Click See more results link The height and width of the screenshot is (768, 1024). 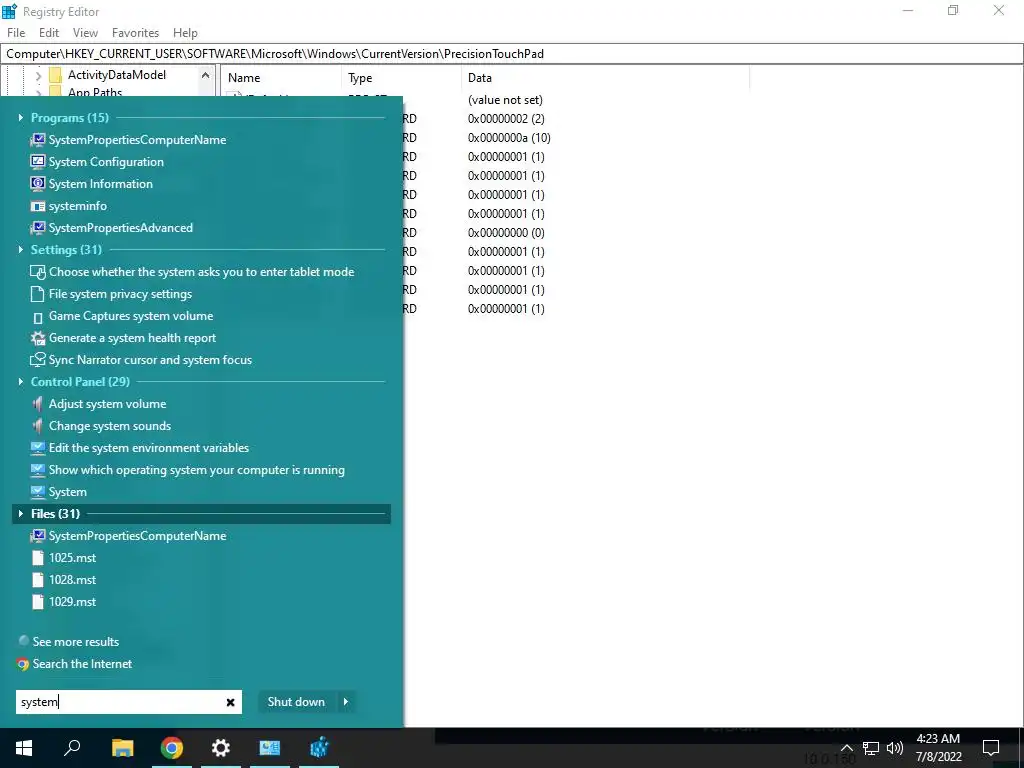pos(76,642)
